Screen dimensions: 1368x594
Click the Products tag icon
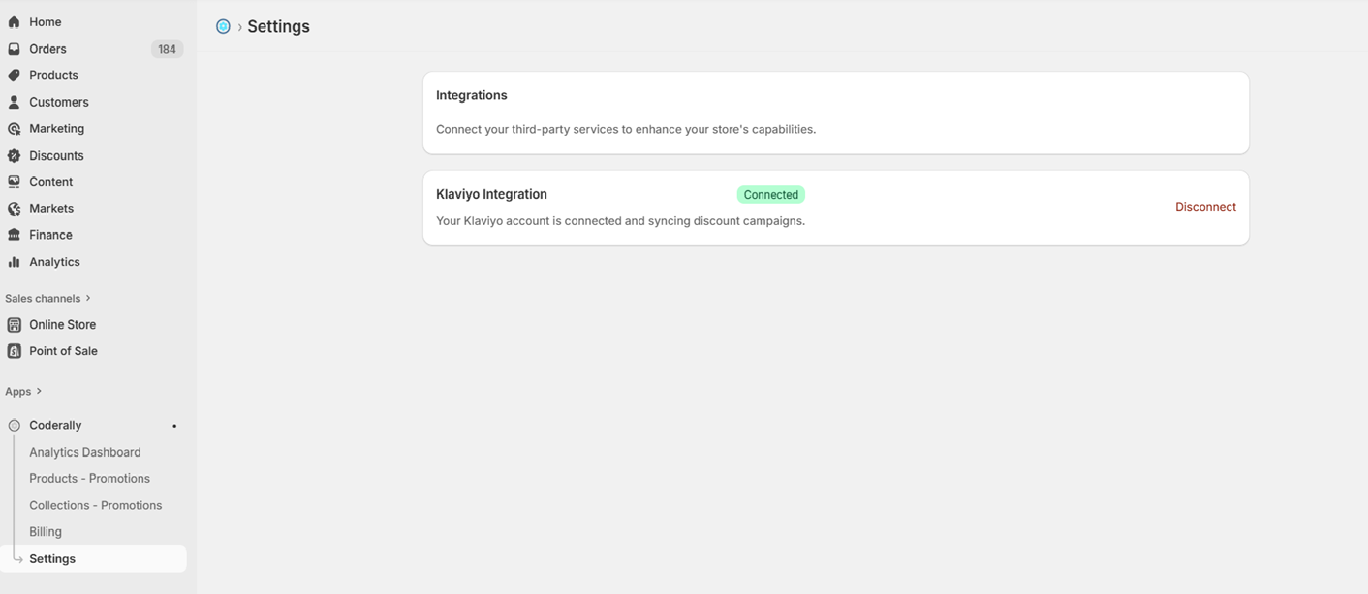click(13, 75)
